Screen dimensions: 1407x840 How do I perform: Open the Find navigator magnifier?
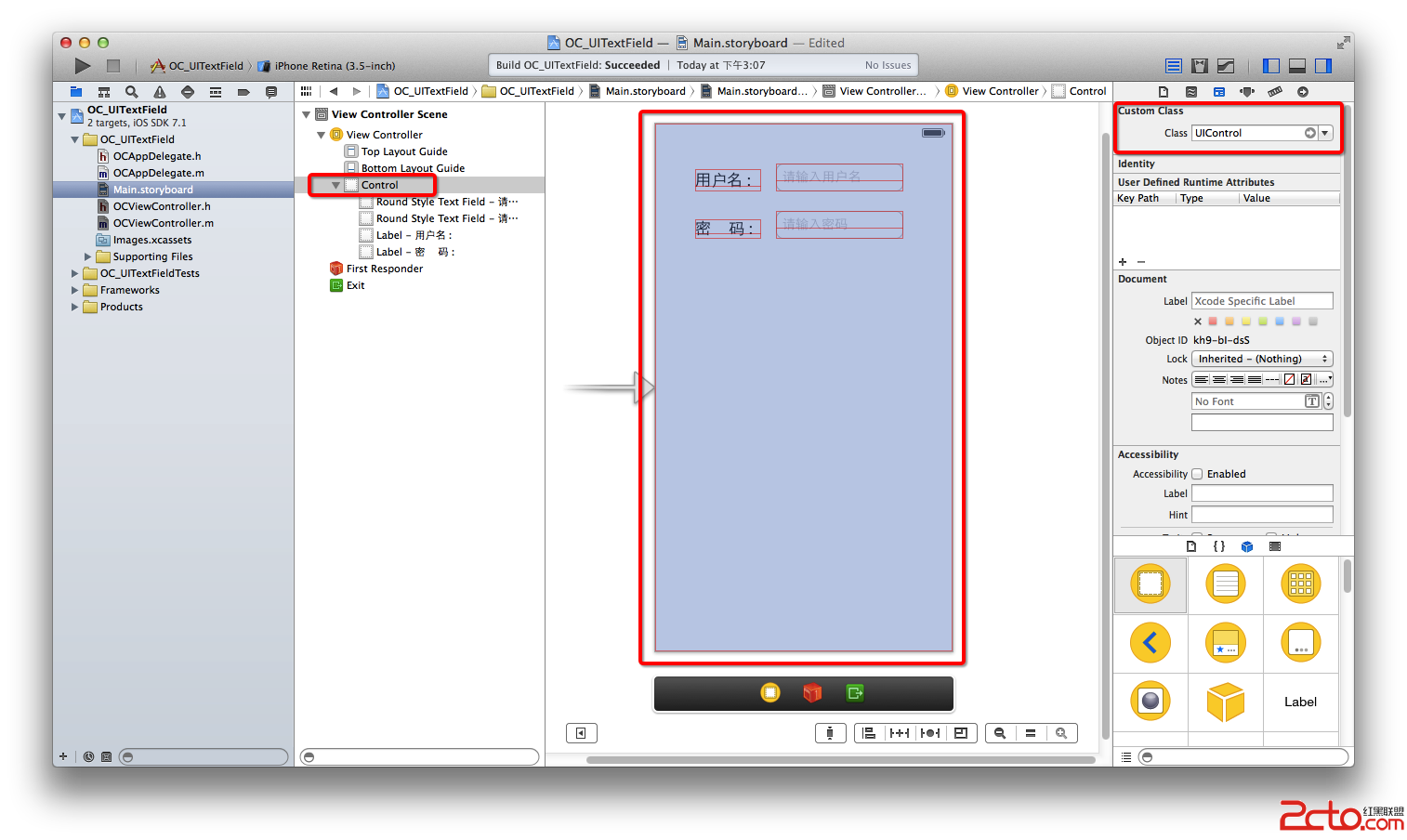(132, 92)
